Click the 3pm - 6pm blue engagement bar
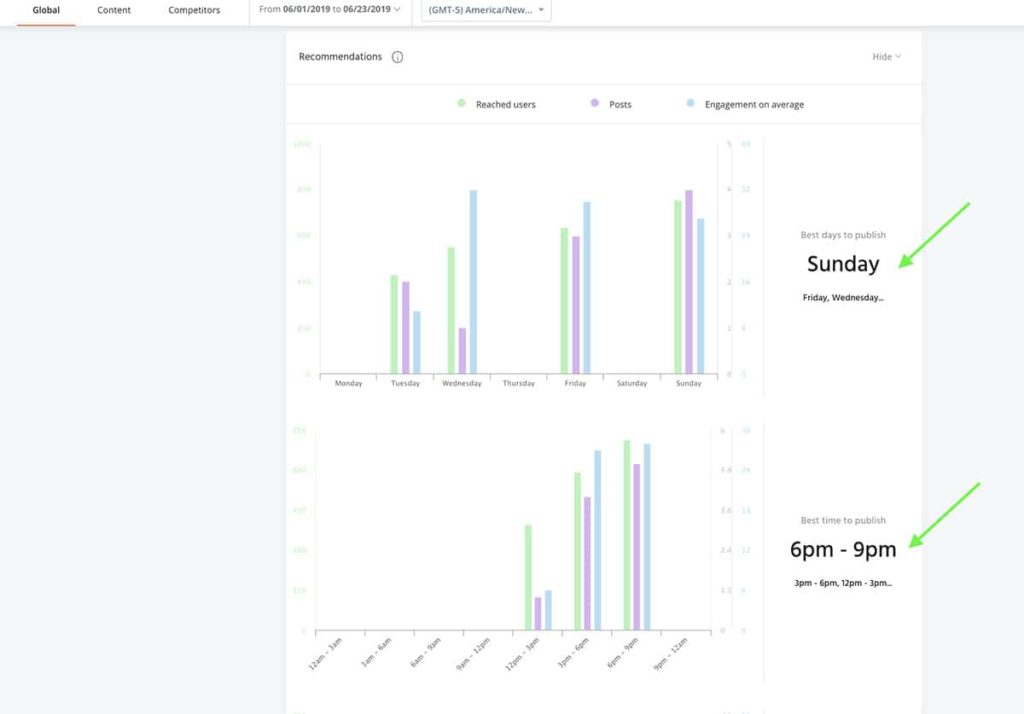Screen dimensions: 1024x714 point(598,540)
